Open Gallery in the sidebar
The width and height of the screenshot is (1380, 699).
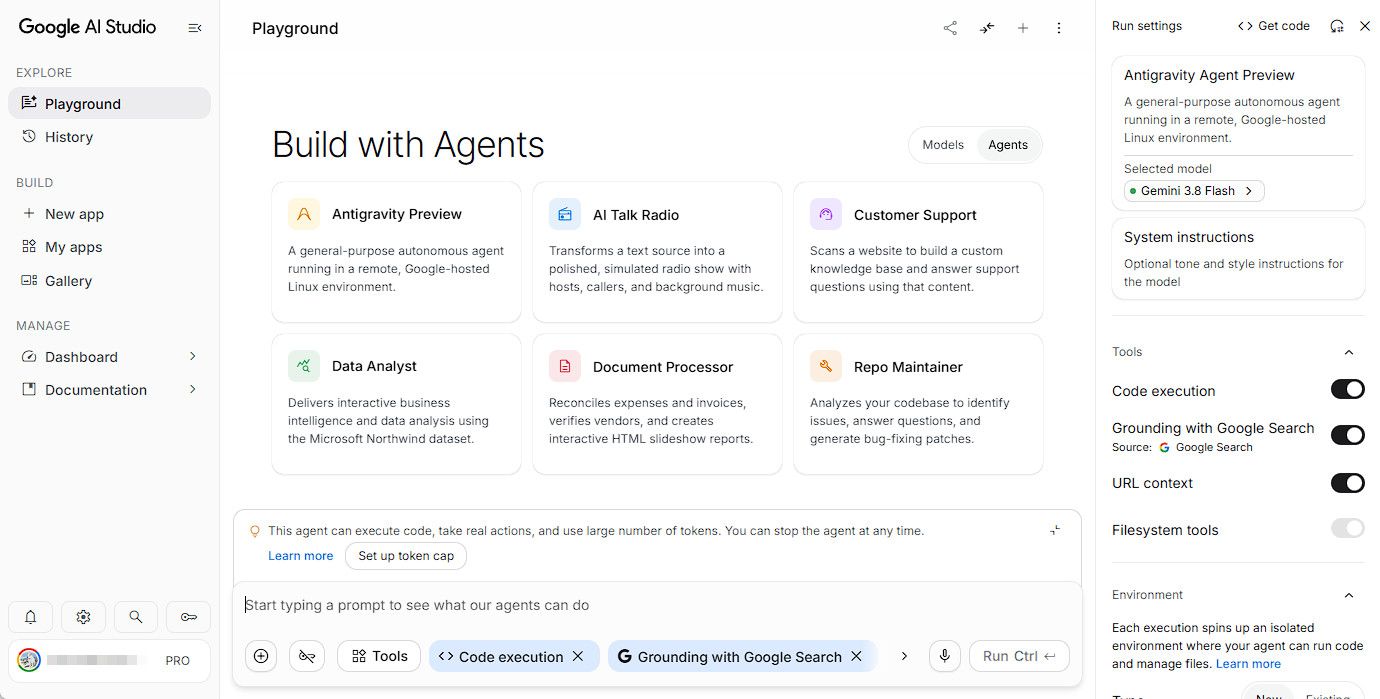pyautogui.click(x=109, y=281)
